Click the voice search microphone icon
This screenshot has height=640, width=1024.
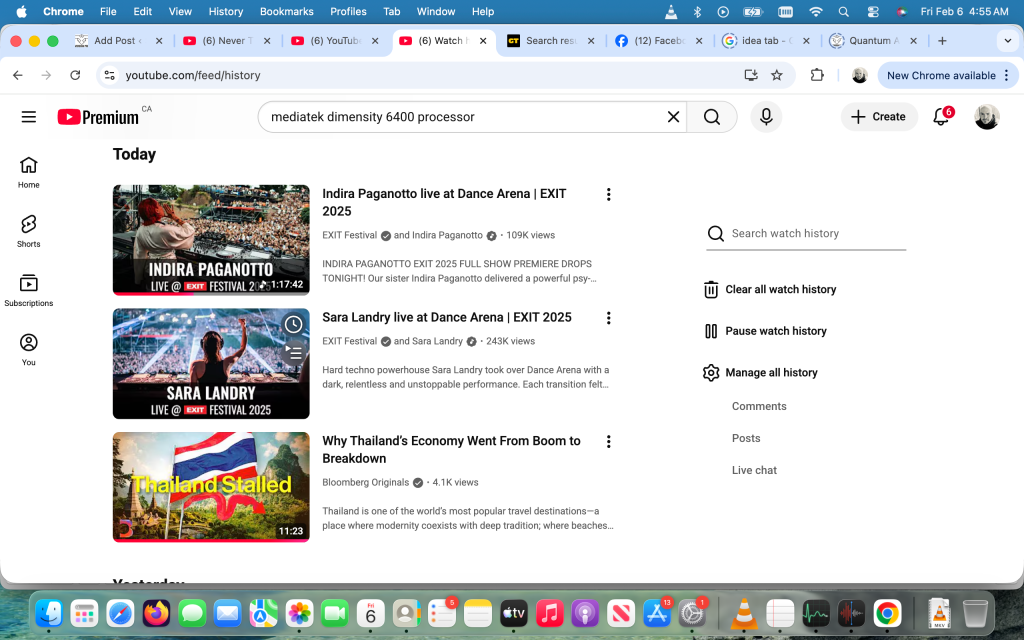point(766,117)
